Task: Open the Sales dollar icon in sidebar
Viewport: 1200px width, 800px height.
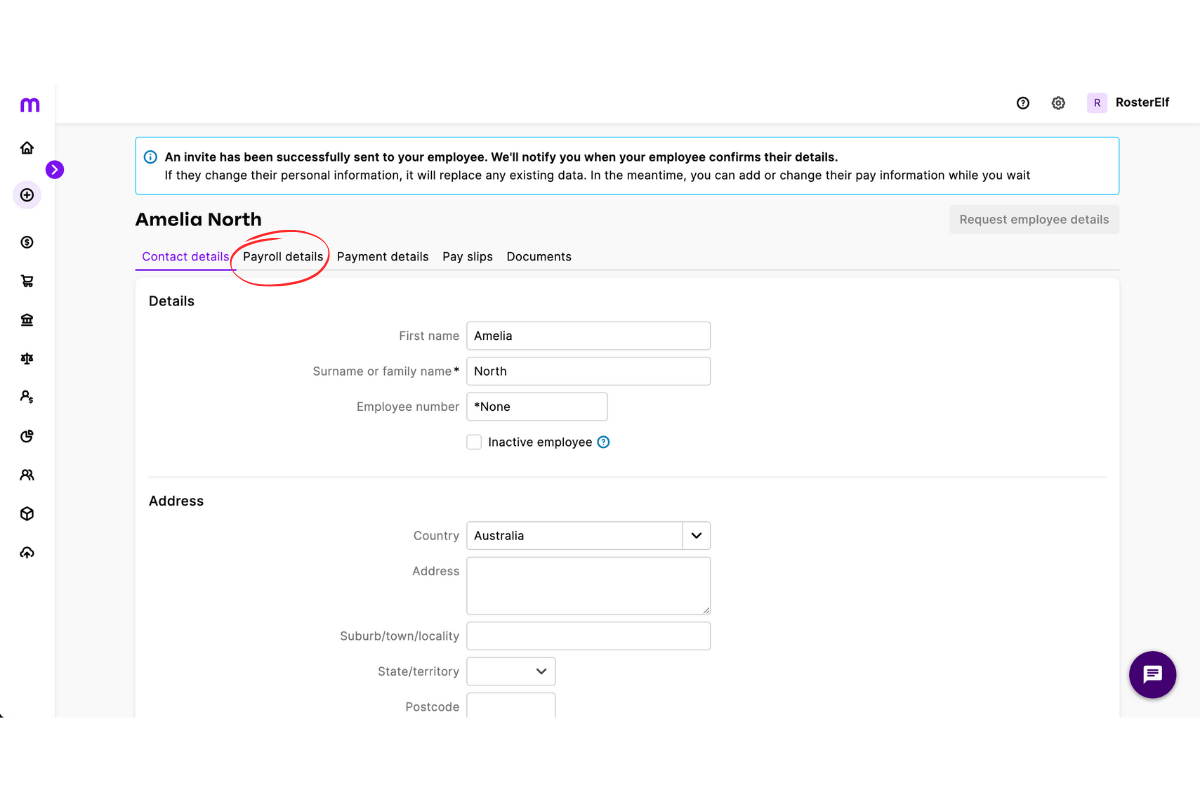Action: 27,242
